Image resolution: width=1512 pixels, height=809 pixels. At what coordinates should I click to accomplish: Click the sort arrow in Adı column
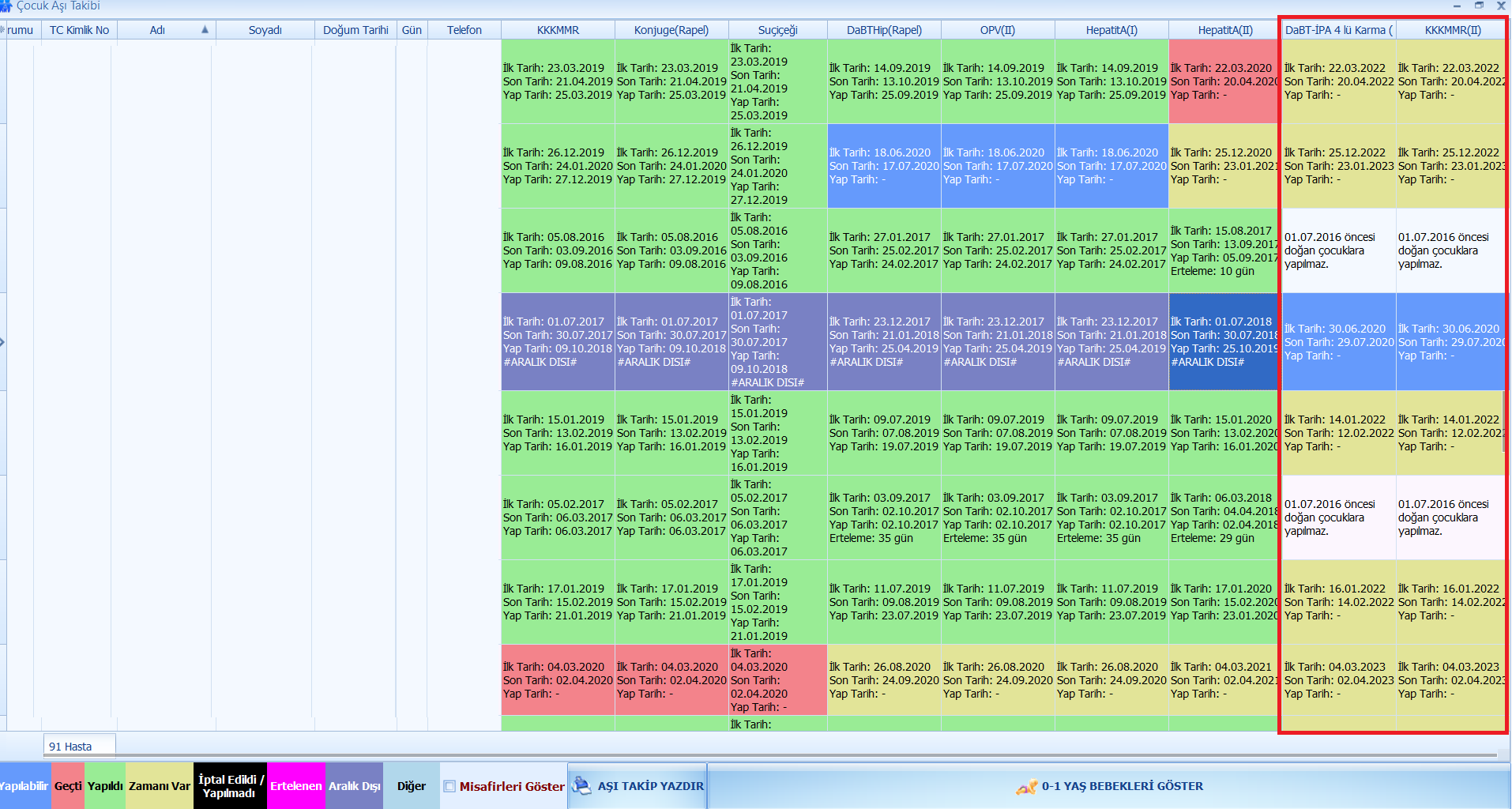205,30
